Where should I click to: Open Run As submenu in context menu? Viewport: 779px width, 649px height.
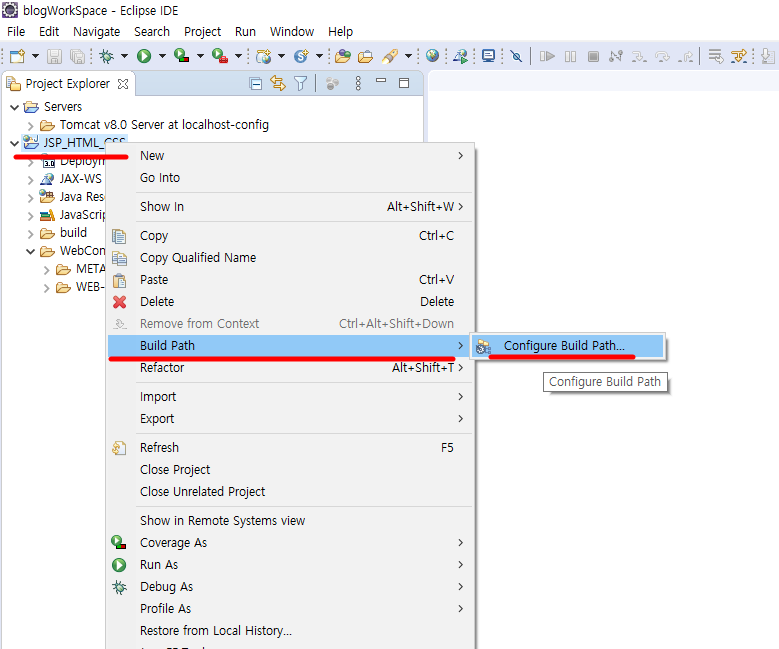pos(290,565)
